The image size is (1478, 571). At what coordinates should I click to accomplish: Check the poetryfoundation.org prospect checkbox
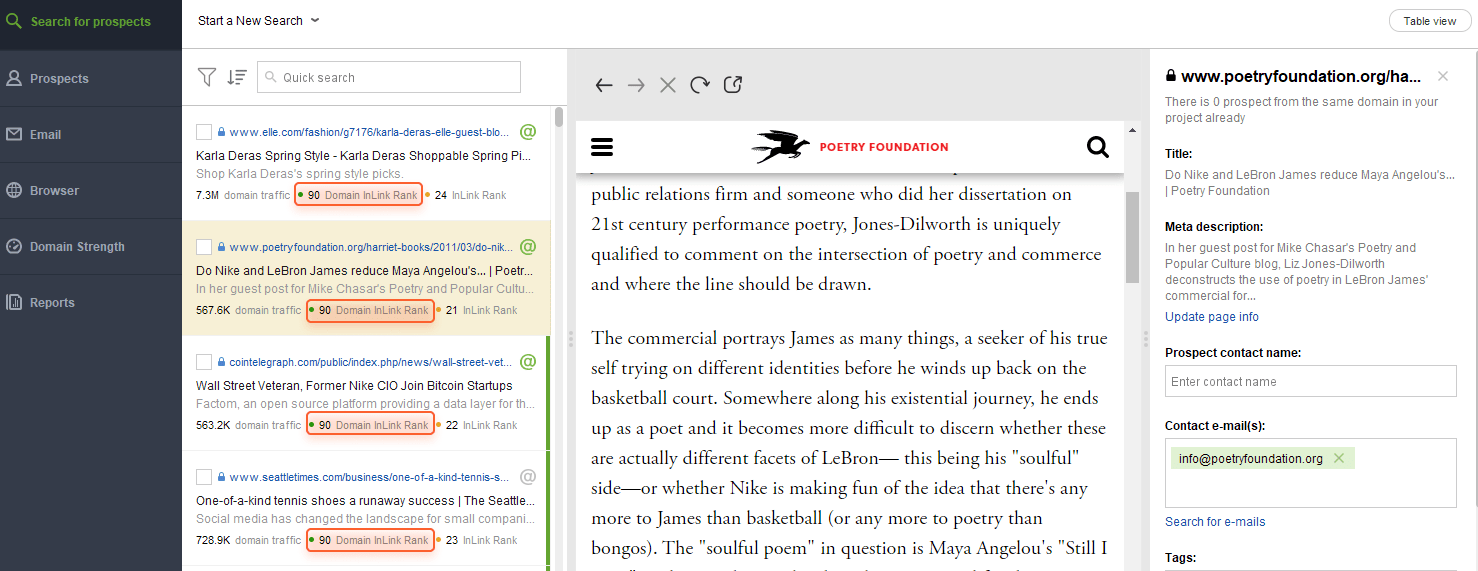tap(204, 246)
